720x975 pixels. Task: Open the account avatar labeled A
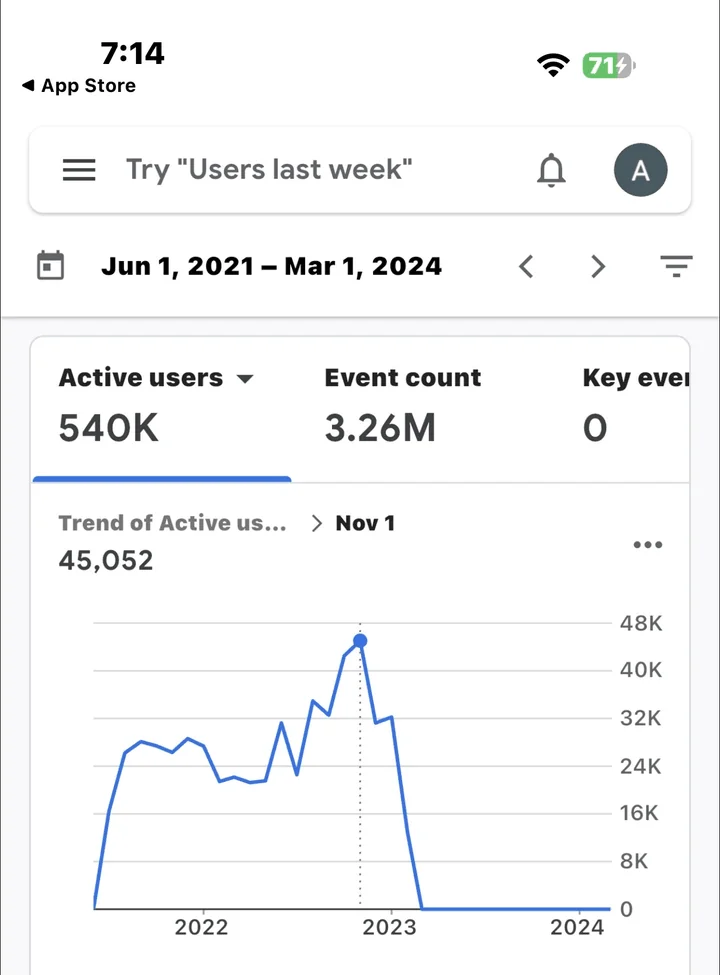(x=640, y=170)
